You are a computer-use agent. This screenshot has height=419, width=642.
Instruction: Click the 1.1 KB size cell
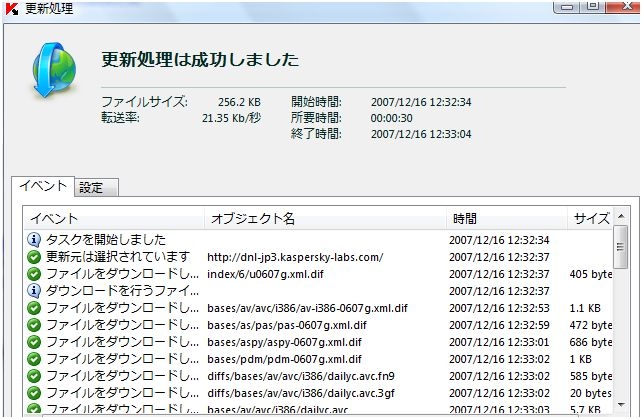tap(585, 308)
